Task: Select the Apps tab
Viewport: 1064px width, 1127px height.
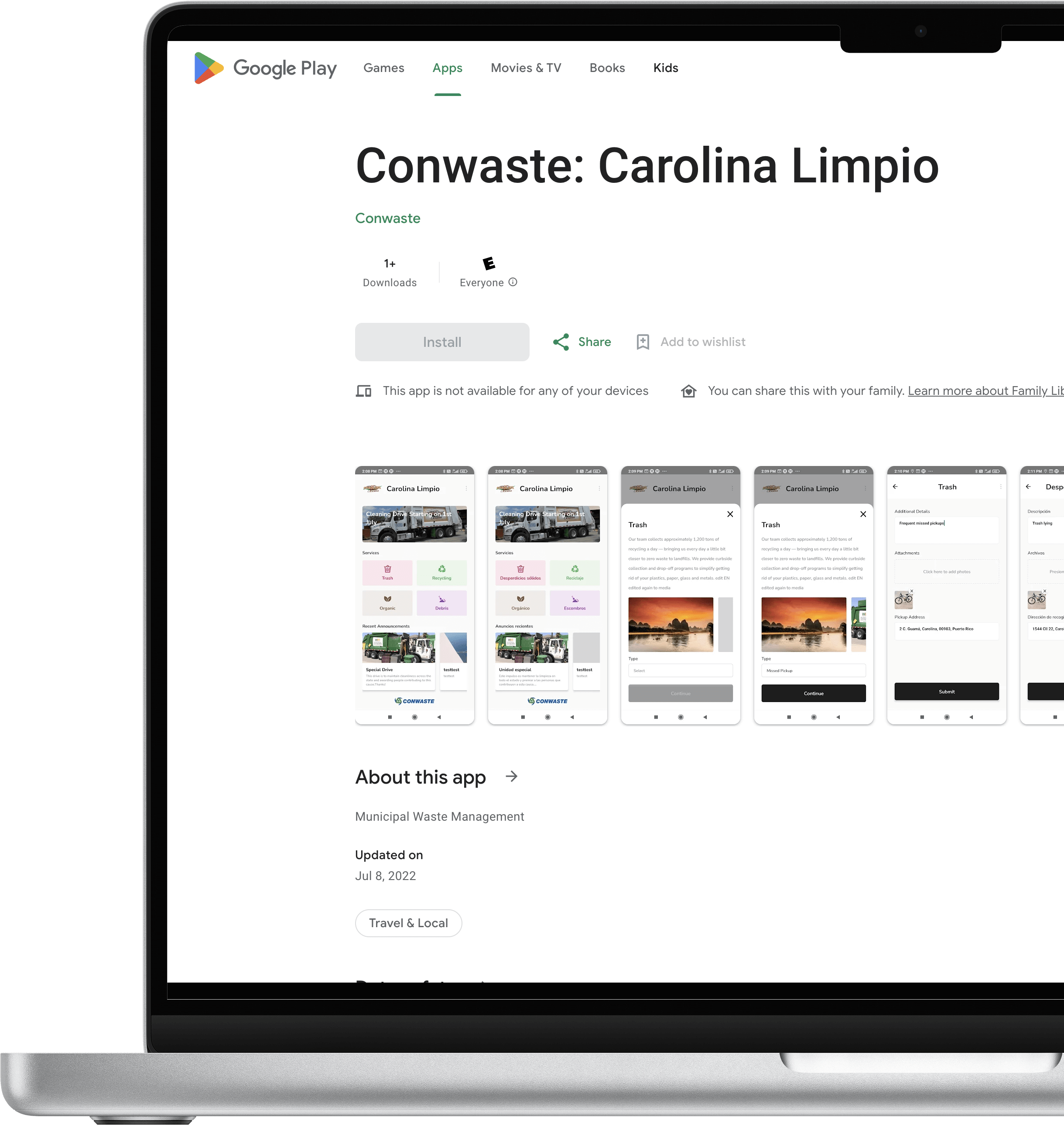Action: 448,68
